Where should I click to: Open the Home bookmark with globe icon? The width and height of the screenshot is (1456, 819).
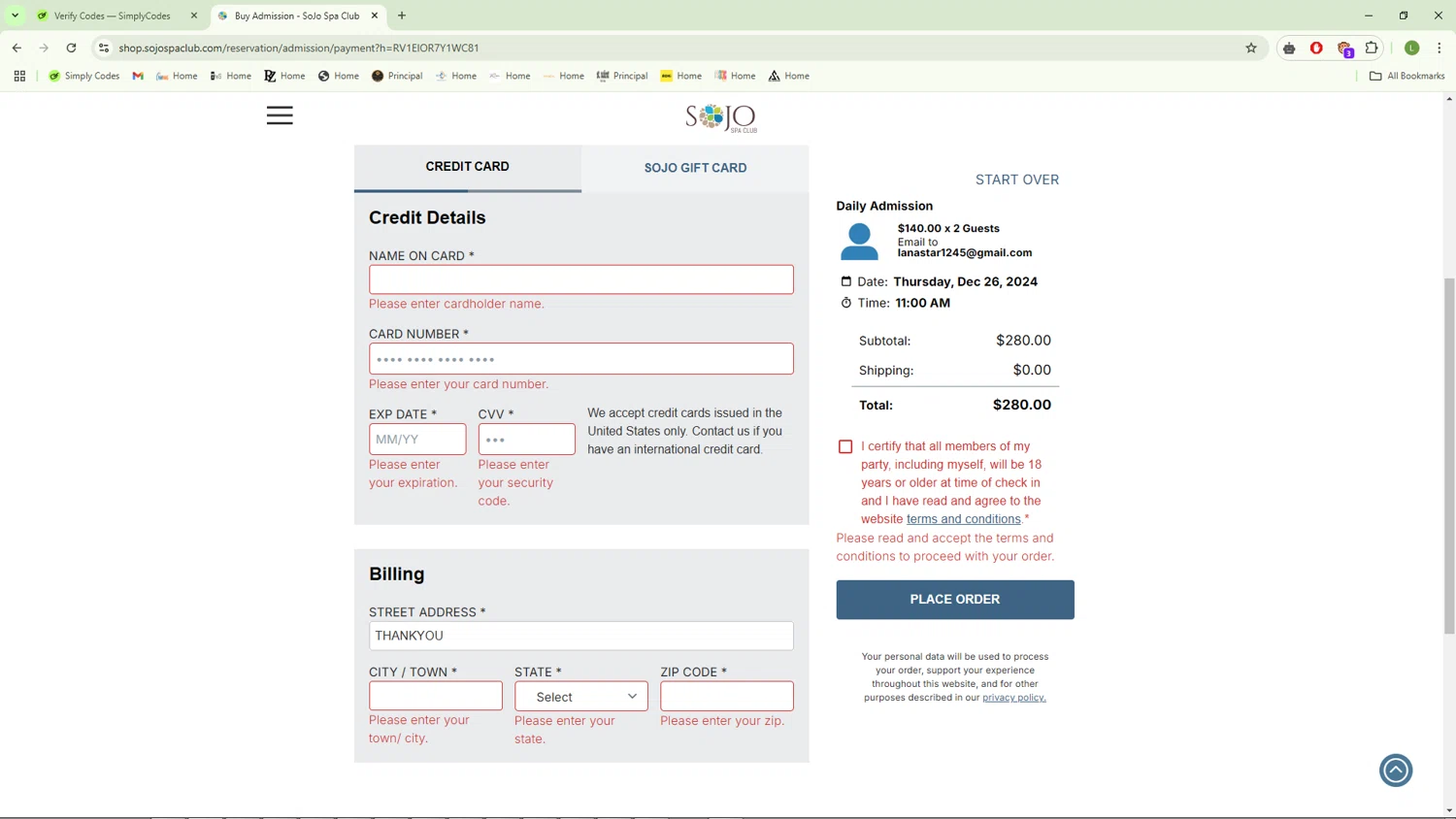(x=338, y=76)
